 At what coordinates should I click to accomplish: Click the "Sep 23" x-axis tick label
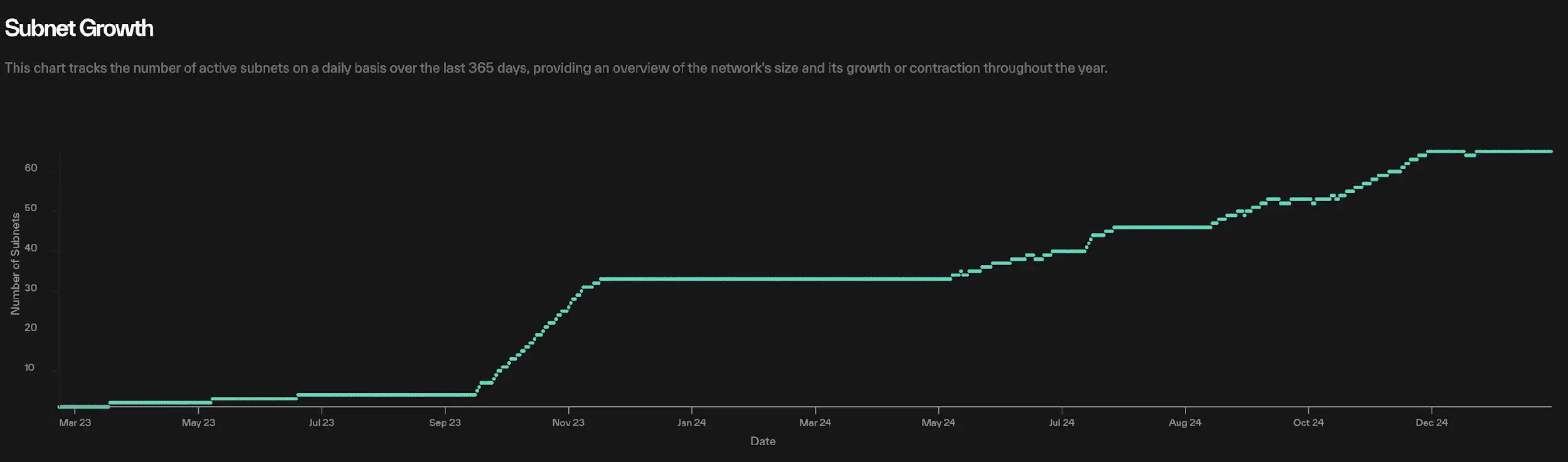point(445,423)
